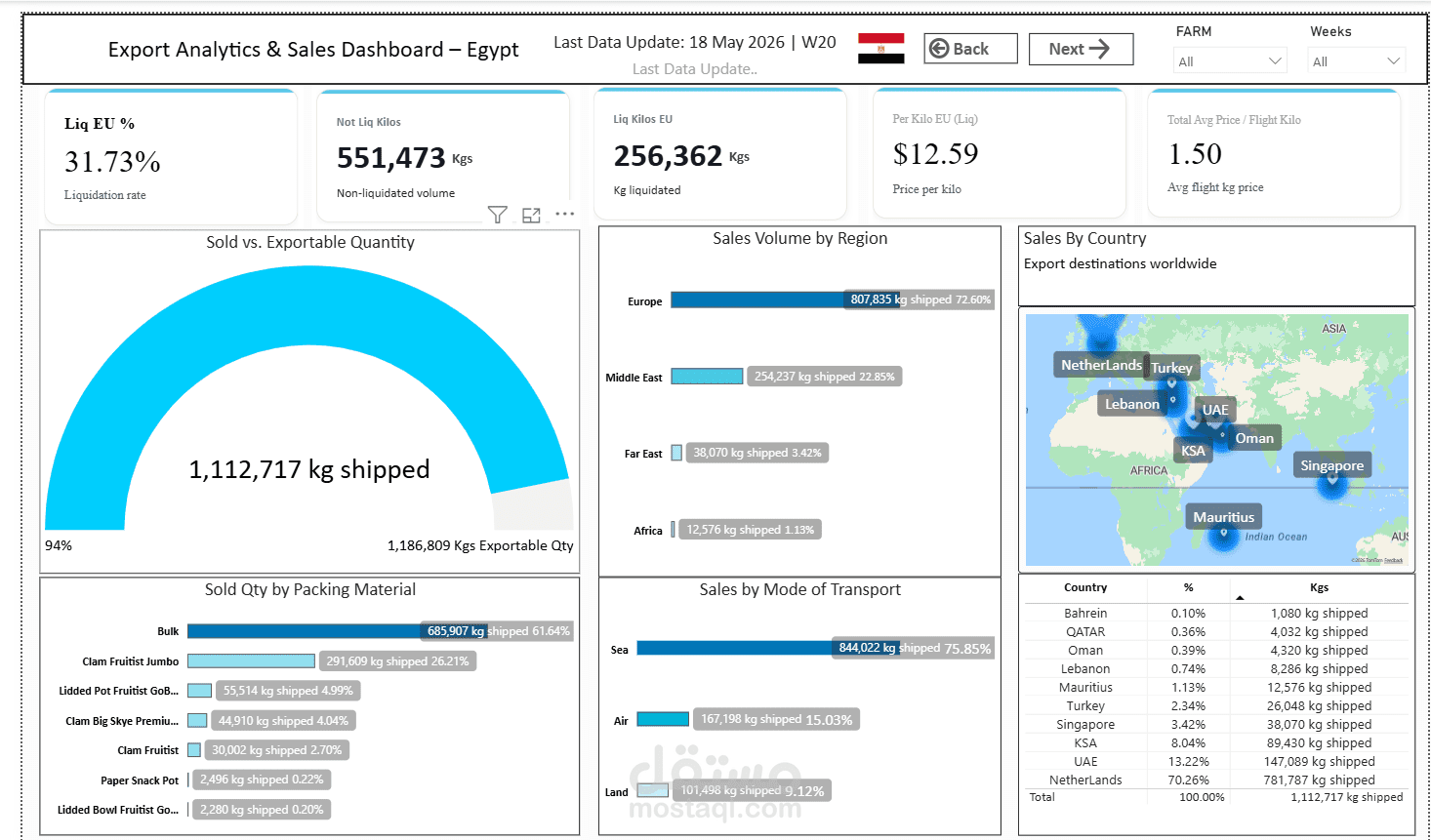Screen dimensions: 1431x840
Task: Click the Total Avg Price value 1.50
Action: (1195, 153)
